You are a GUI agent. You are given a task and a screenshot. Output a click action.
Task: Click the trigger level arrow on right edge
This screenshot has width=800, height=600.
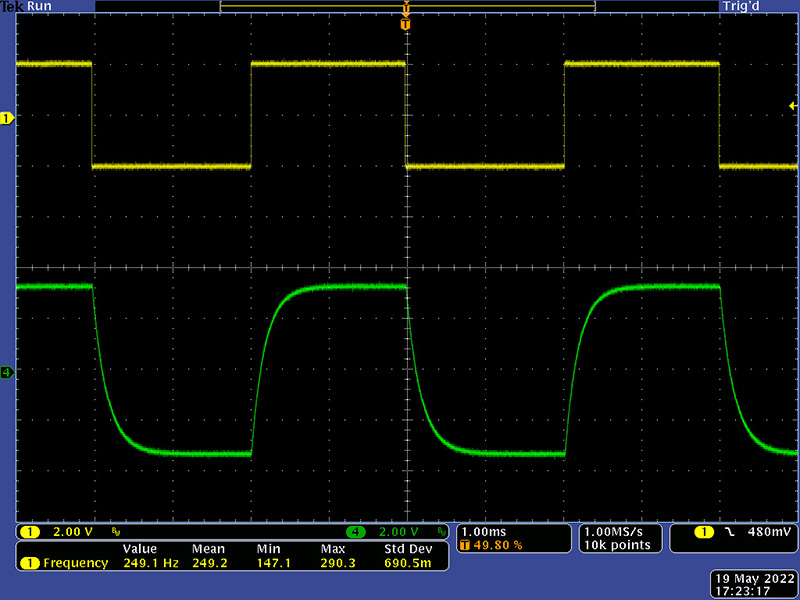click(x=793, y=106)
